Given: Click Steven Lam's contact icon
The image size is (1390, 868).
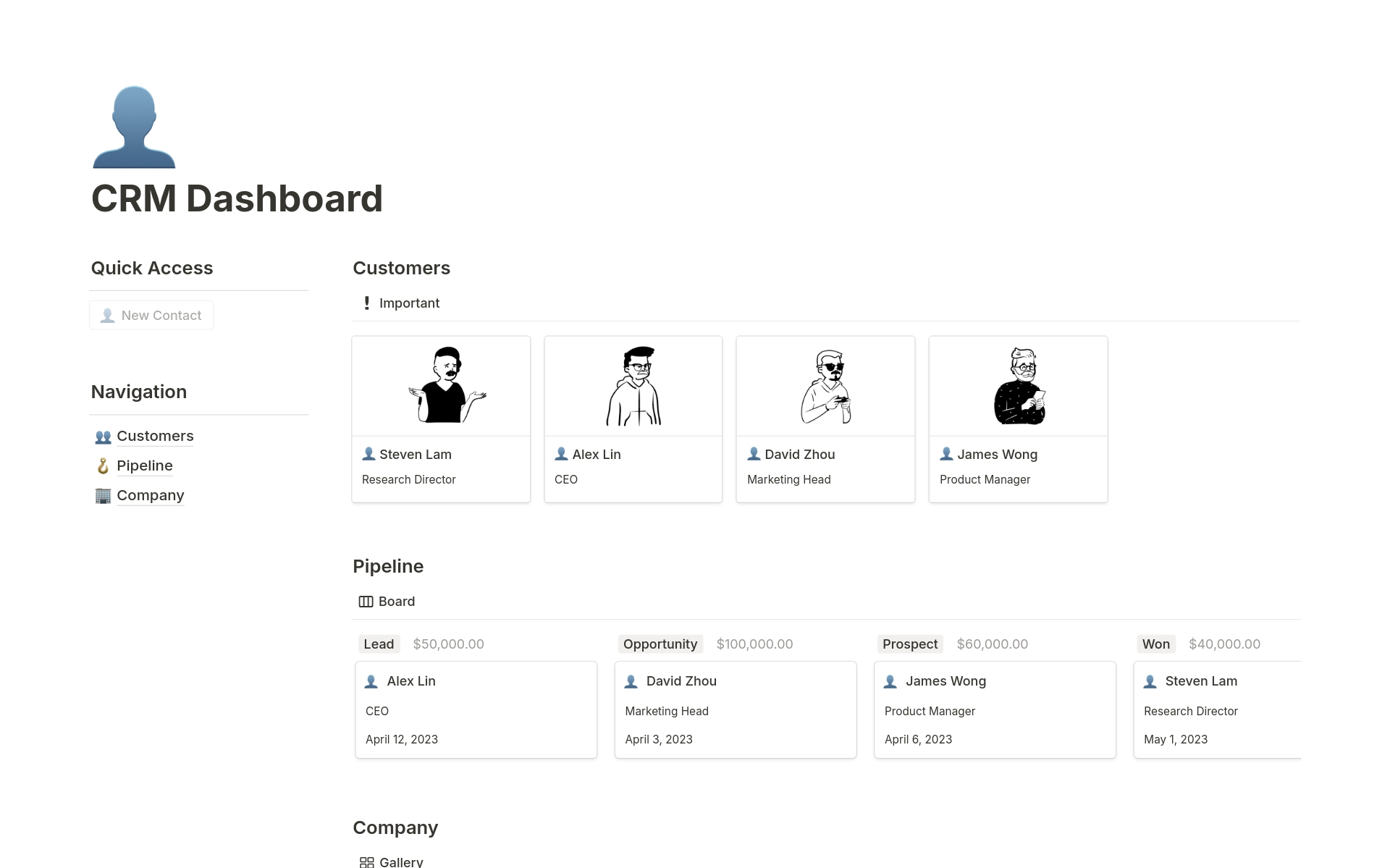Looking at the screenshot, I should [369, 453].
